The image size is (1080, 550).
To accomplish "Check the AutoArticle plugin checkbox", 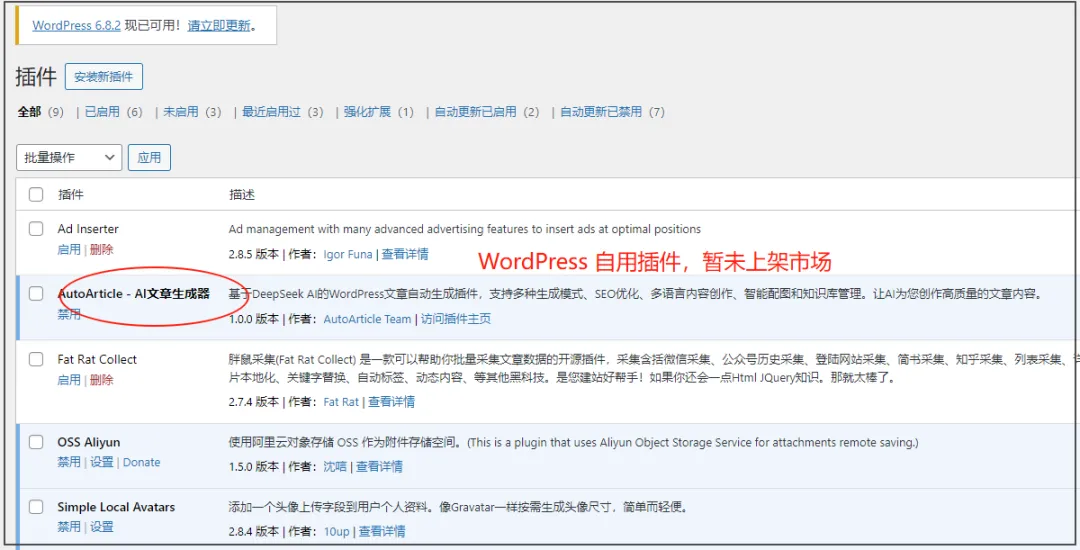I will pos(36,294).
